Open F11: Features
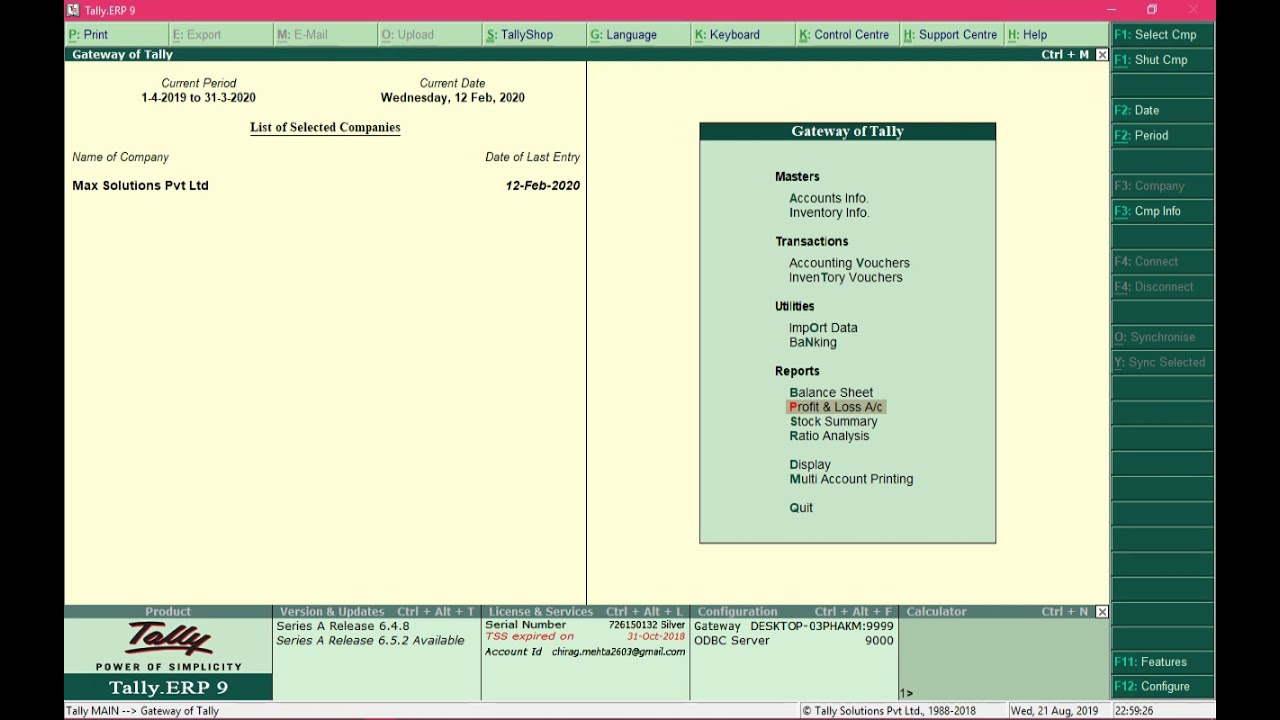 pyautogui.click(x=1162, y=662)
